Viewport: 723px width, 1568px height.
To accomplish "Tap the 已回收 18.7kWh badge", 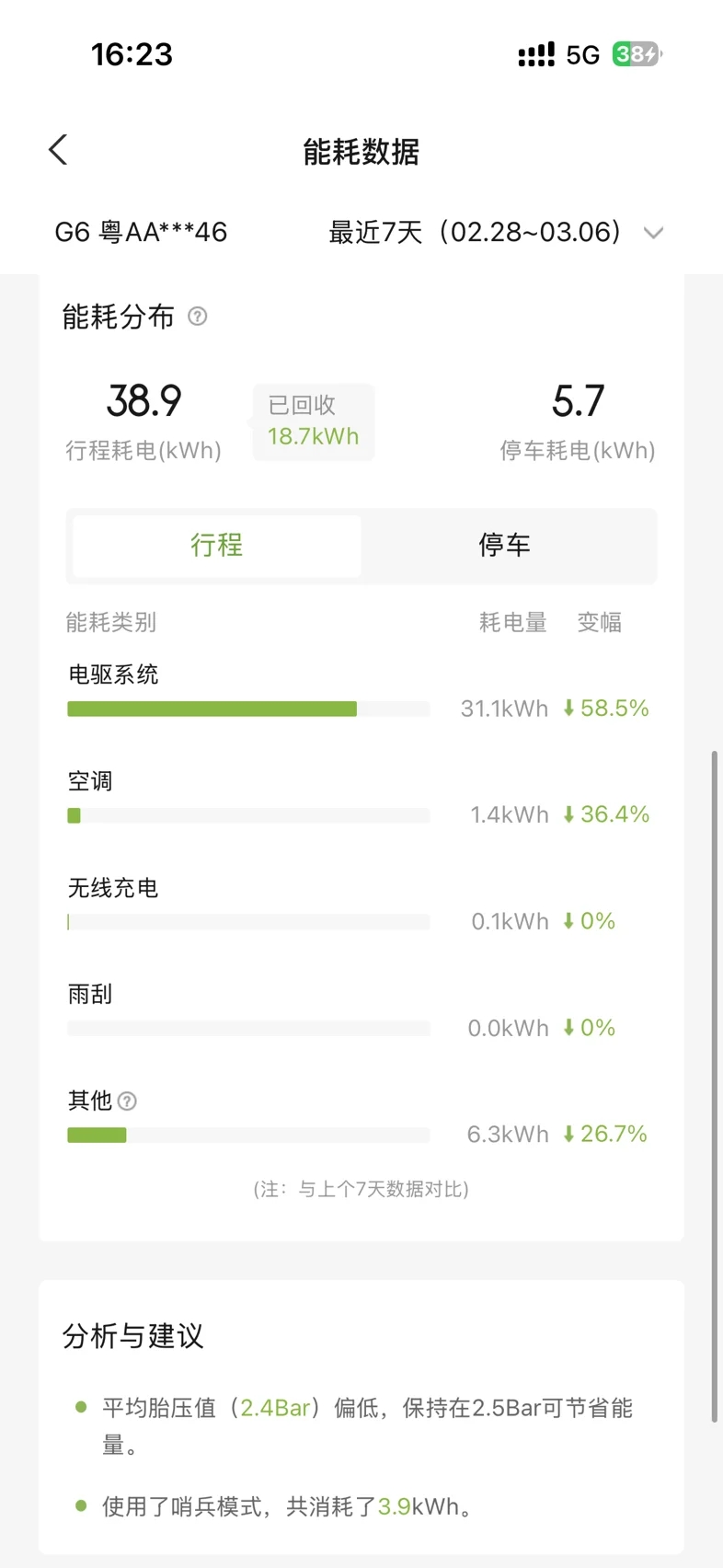I will point(314,422).
